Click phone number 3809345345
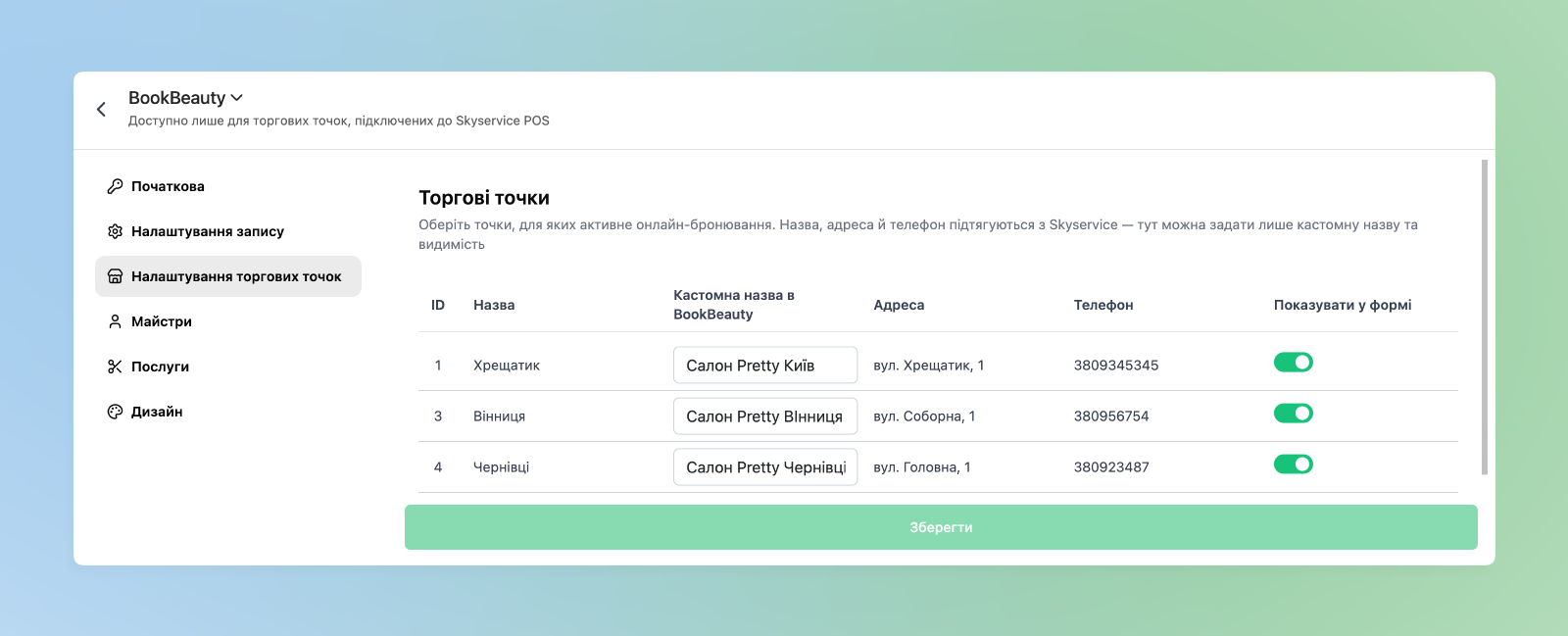 point(1116,366)
